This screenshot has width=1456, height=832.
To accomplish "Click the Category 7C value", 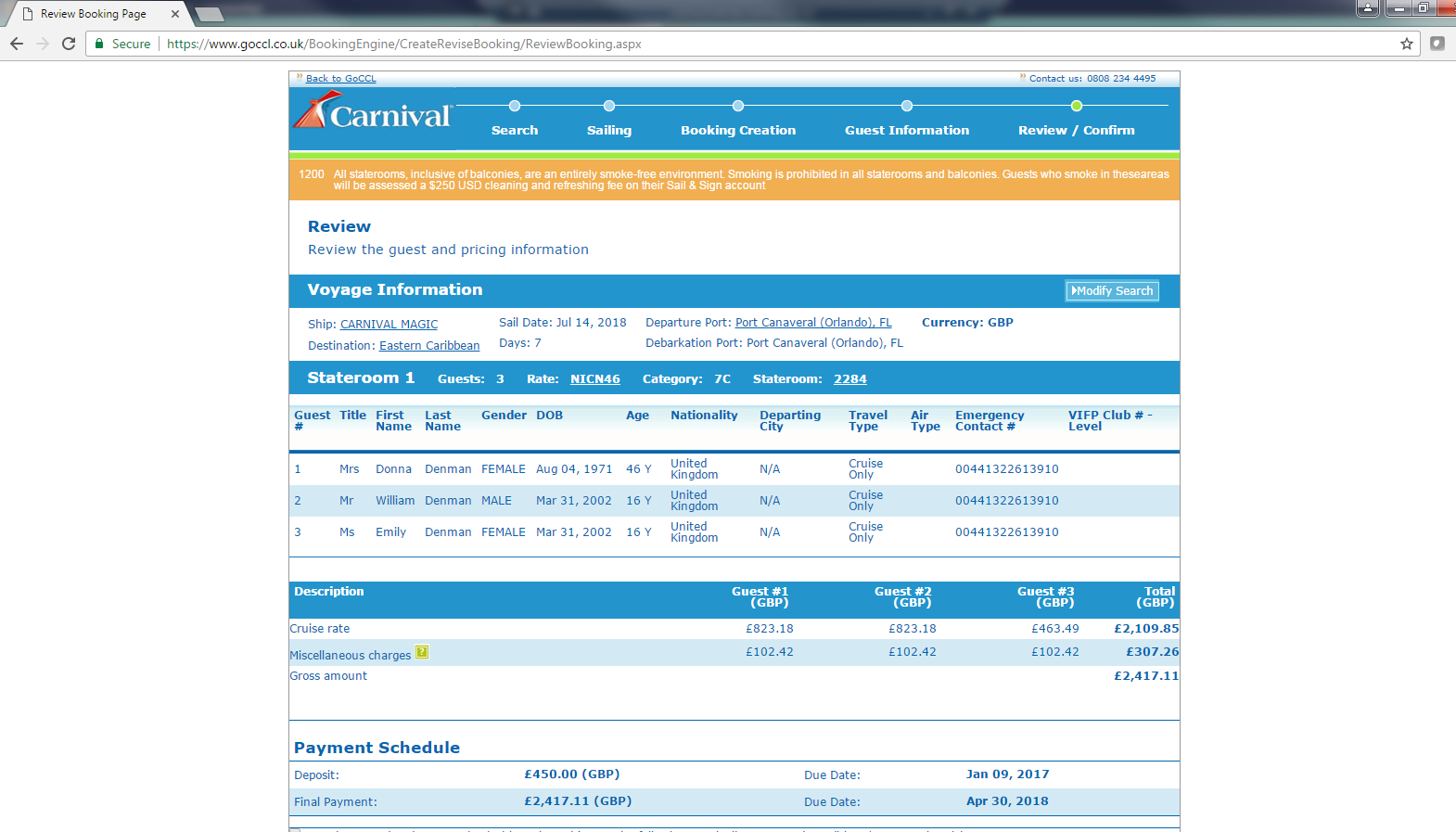I will click(x=722, y=379).
